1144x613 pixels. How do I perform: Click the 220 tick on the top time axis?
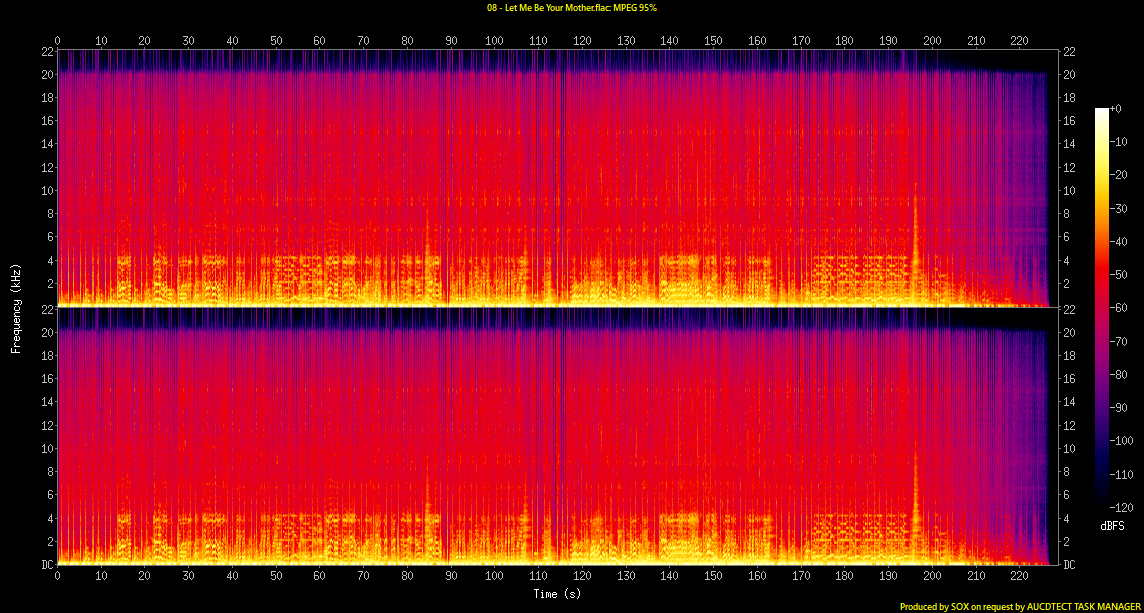pos(1019,41)
